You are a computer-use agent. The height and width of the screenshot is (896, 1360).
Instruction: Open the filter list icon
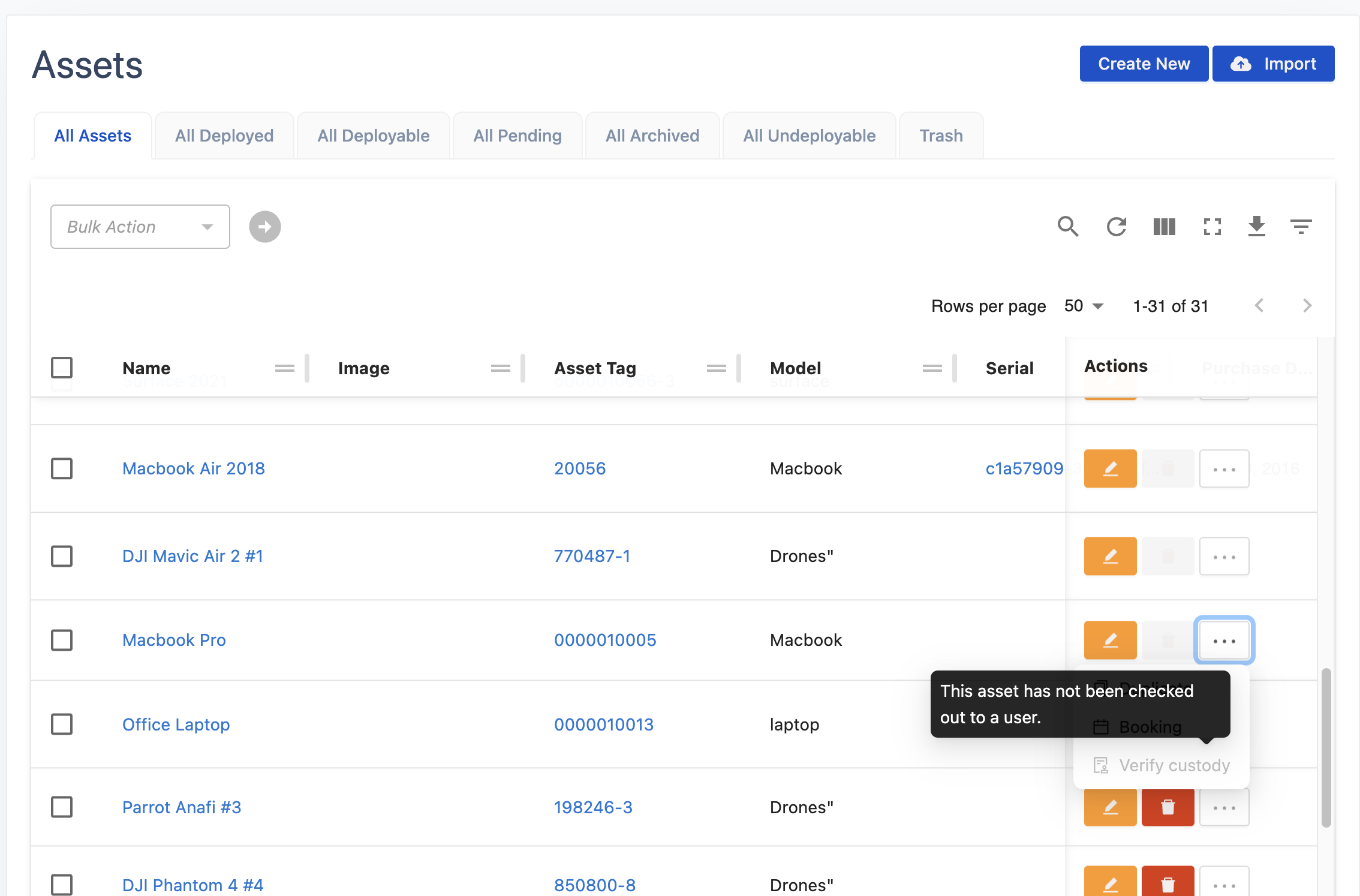pyautogui.click(x=1301, y=227)
